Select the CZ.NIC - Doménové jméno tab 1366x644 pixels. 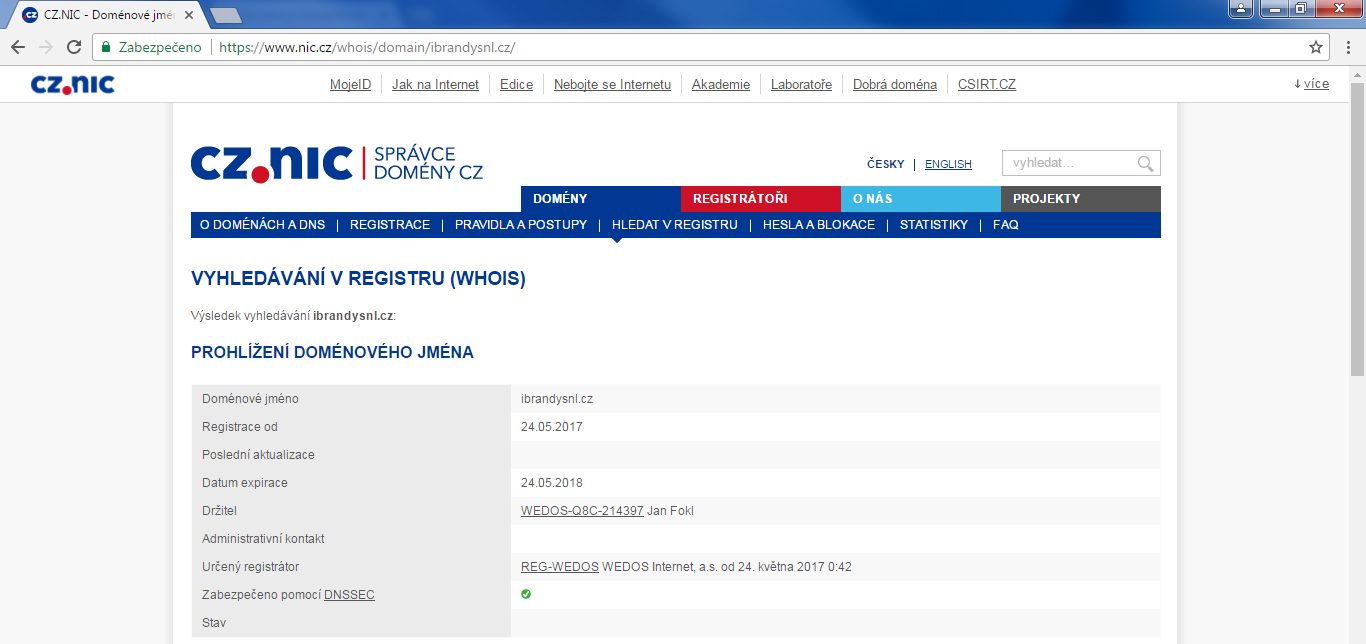click(x=106, y=15)
